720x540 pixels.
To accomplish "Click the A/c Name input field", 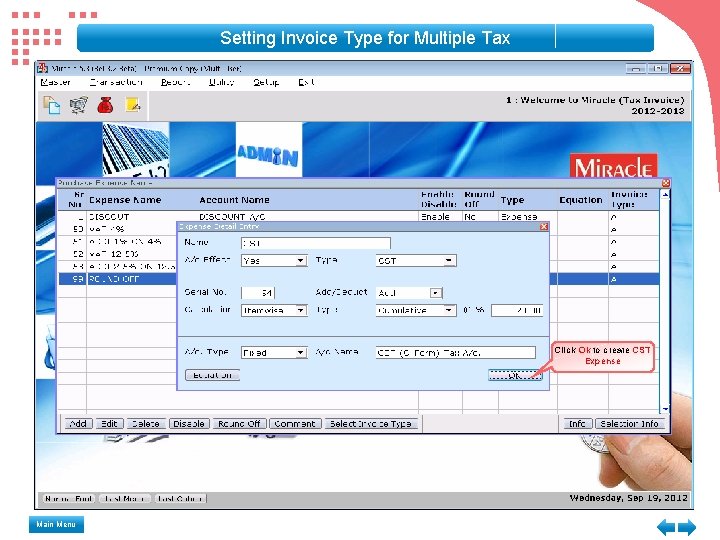I will (x=456, y=353).
